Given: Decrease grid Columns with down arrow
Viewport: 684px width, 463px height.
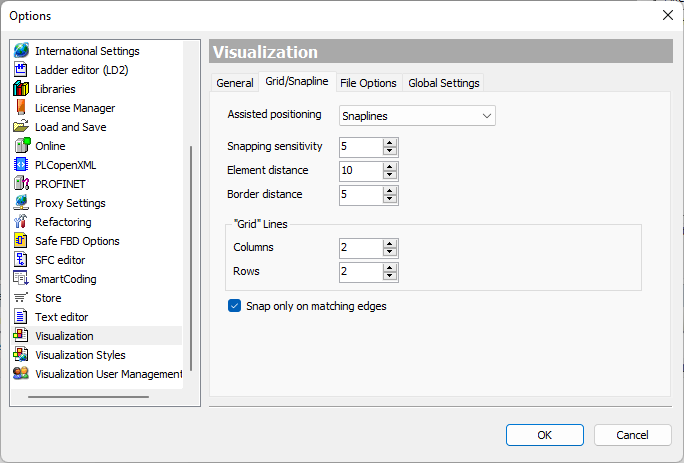Looking at the screenshot, I should (x=390, y=252).
